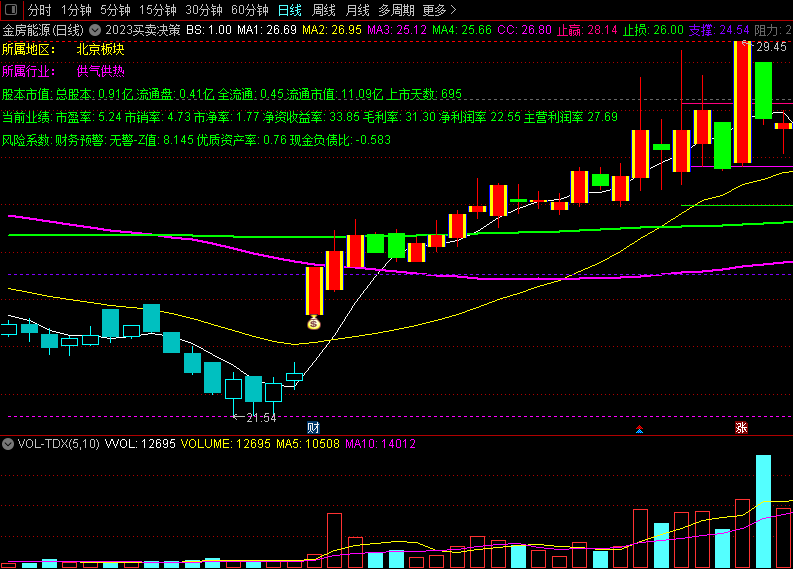
Task: Click the tallest cyan volume bar
Action: coord(763,511)
